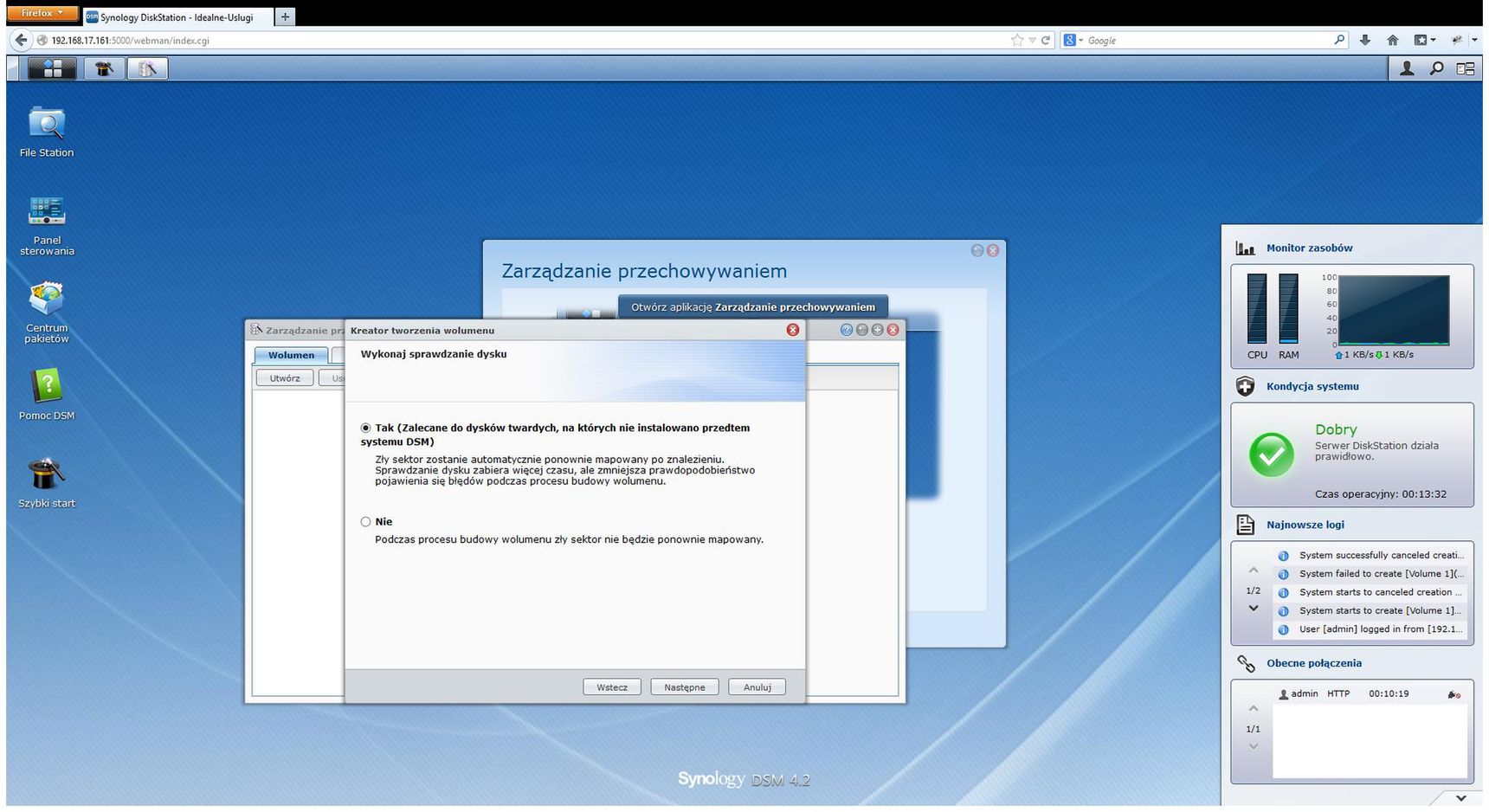Open the DSM search magnifier icon

(x=1436, y=68)
